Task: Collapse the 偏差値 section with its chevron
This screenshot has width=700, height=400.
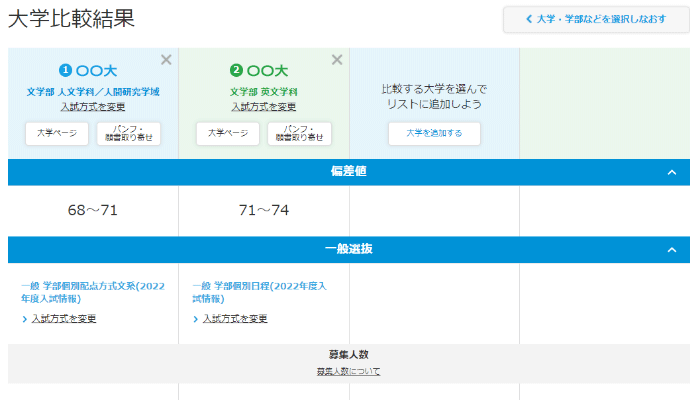Action: 672,172
